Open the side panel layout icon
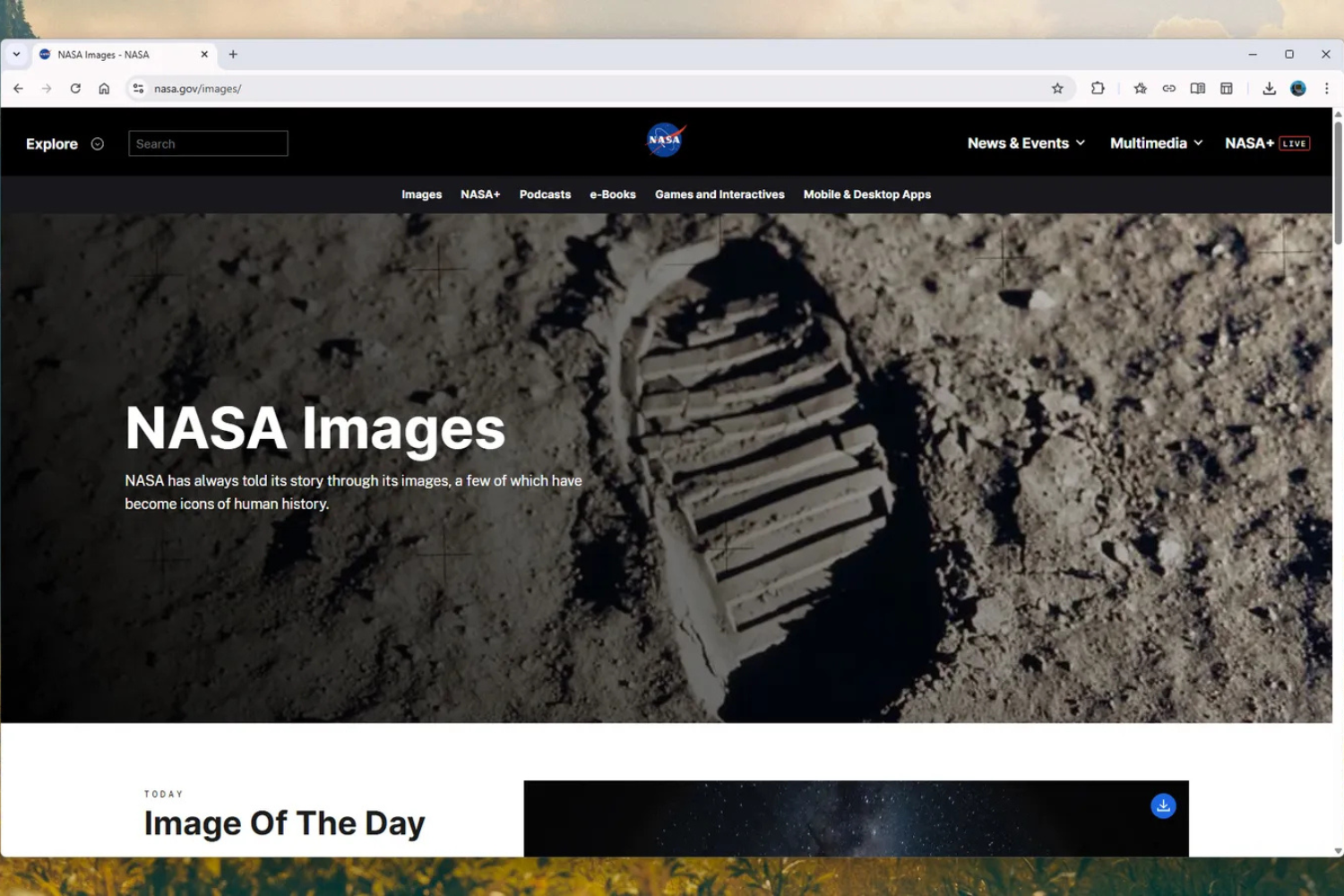The image size is (1344, 896). [1227, 89]
